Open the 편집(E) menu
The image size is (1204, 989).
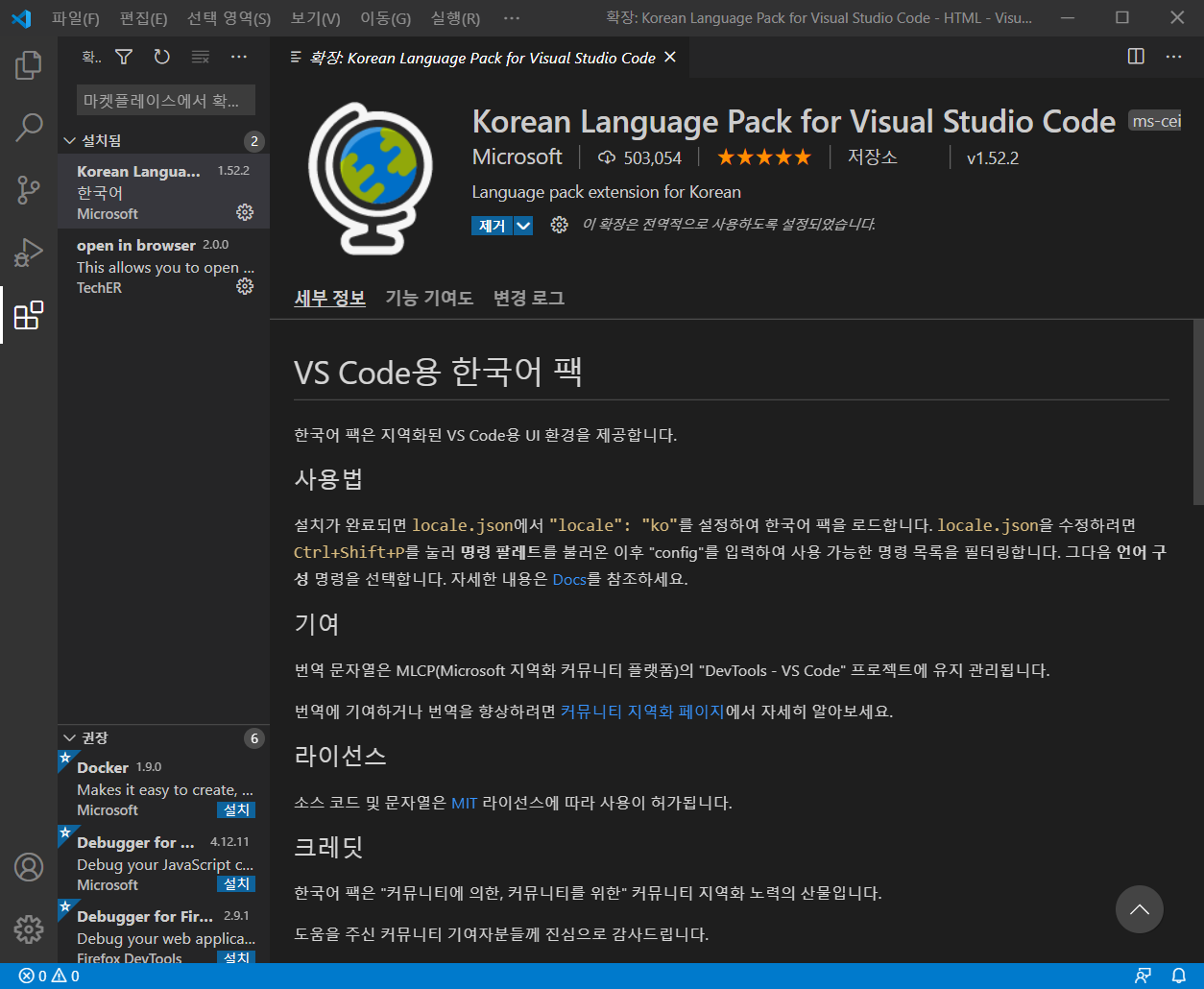[144, 18]
